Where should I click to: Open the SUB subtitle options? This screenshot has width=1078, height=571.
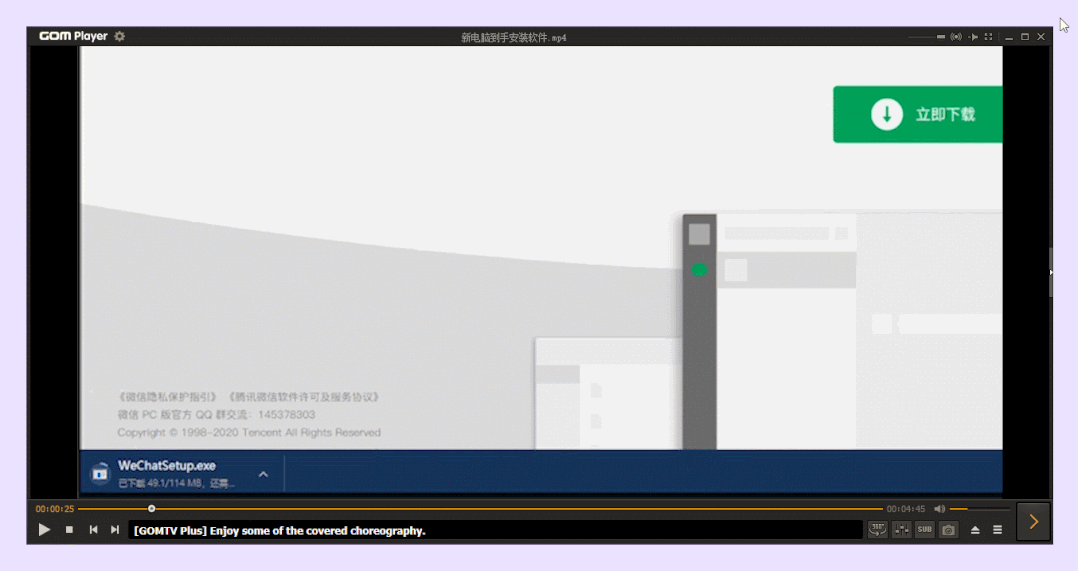(925, 530)
